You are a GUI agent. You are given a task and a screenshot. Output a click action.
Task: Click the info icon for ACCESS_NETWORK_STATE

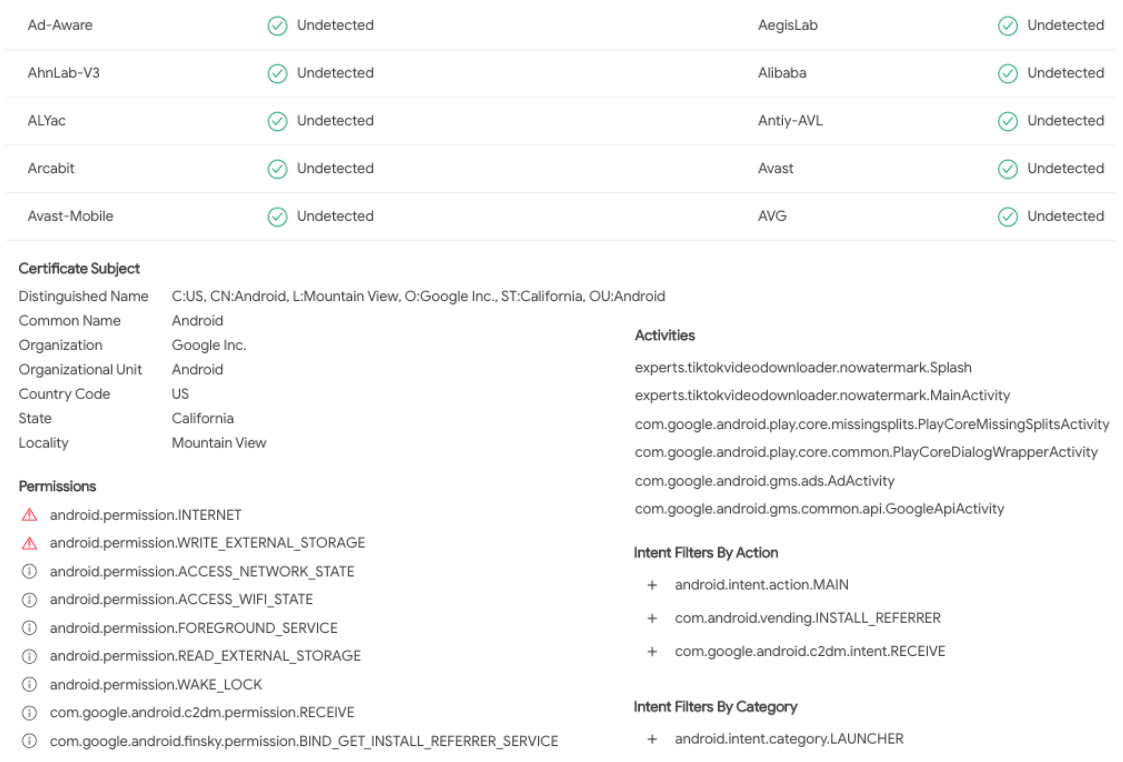29,572
